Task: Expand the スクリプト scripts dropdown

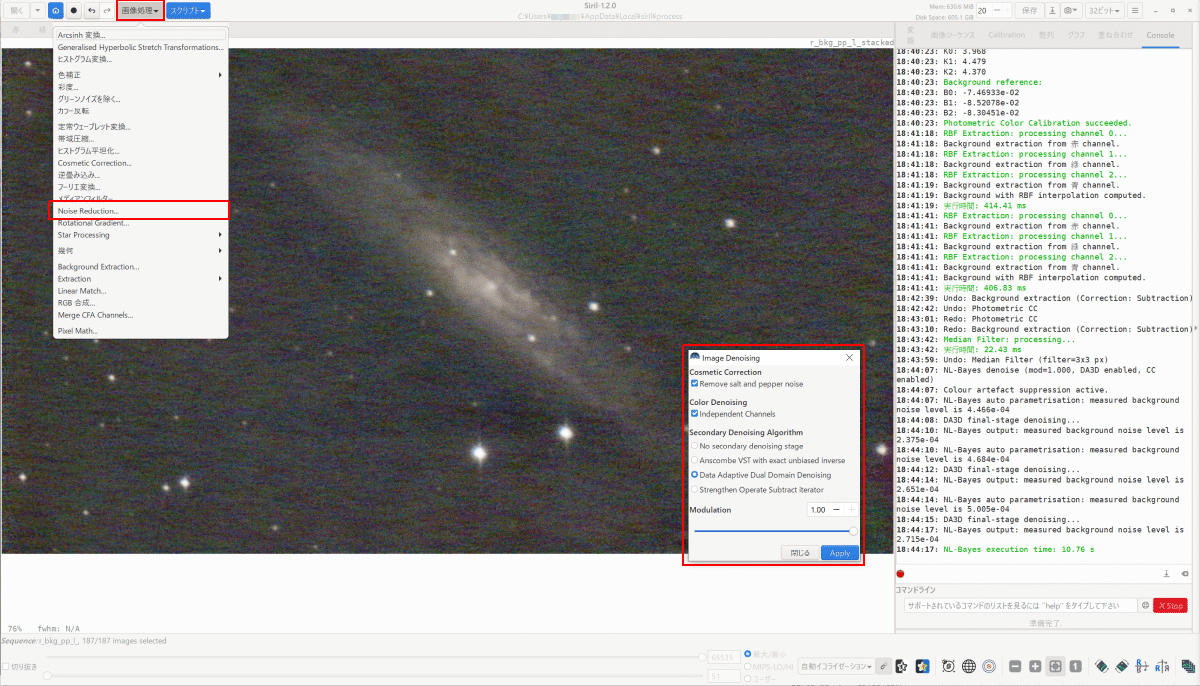Action: (189, 10)
